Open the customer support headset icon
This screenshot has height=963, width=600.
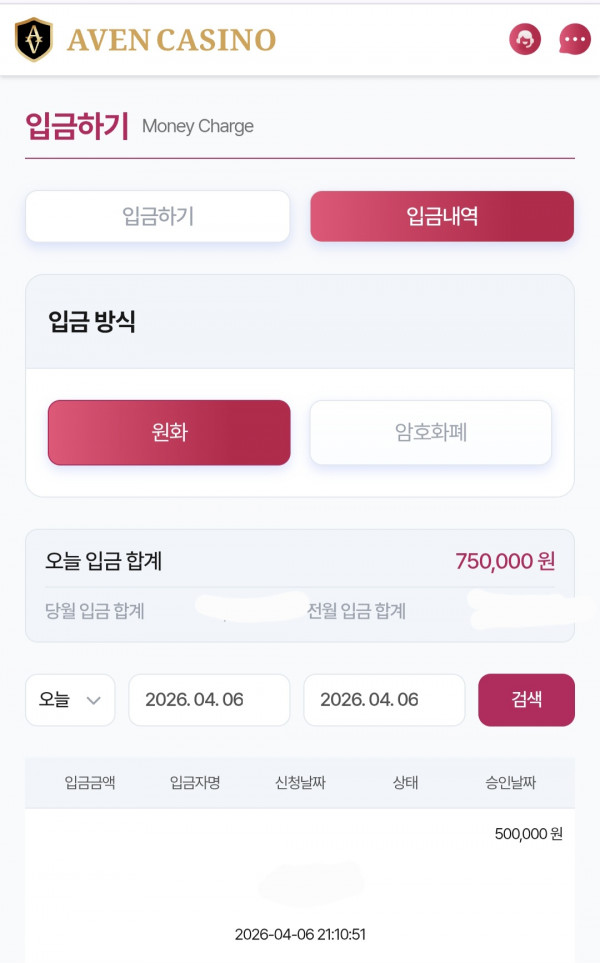coord(524,40)
